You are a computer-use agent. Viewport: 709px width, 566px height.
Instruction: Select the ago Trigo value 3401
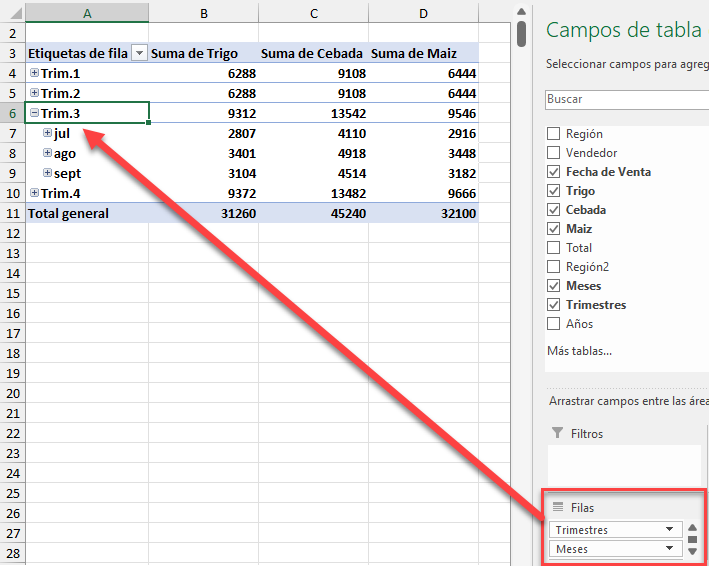tap(203, 153)
